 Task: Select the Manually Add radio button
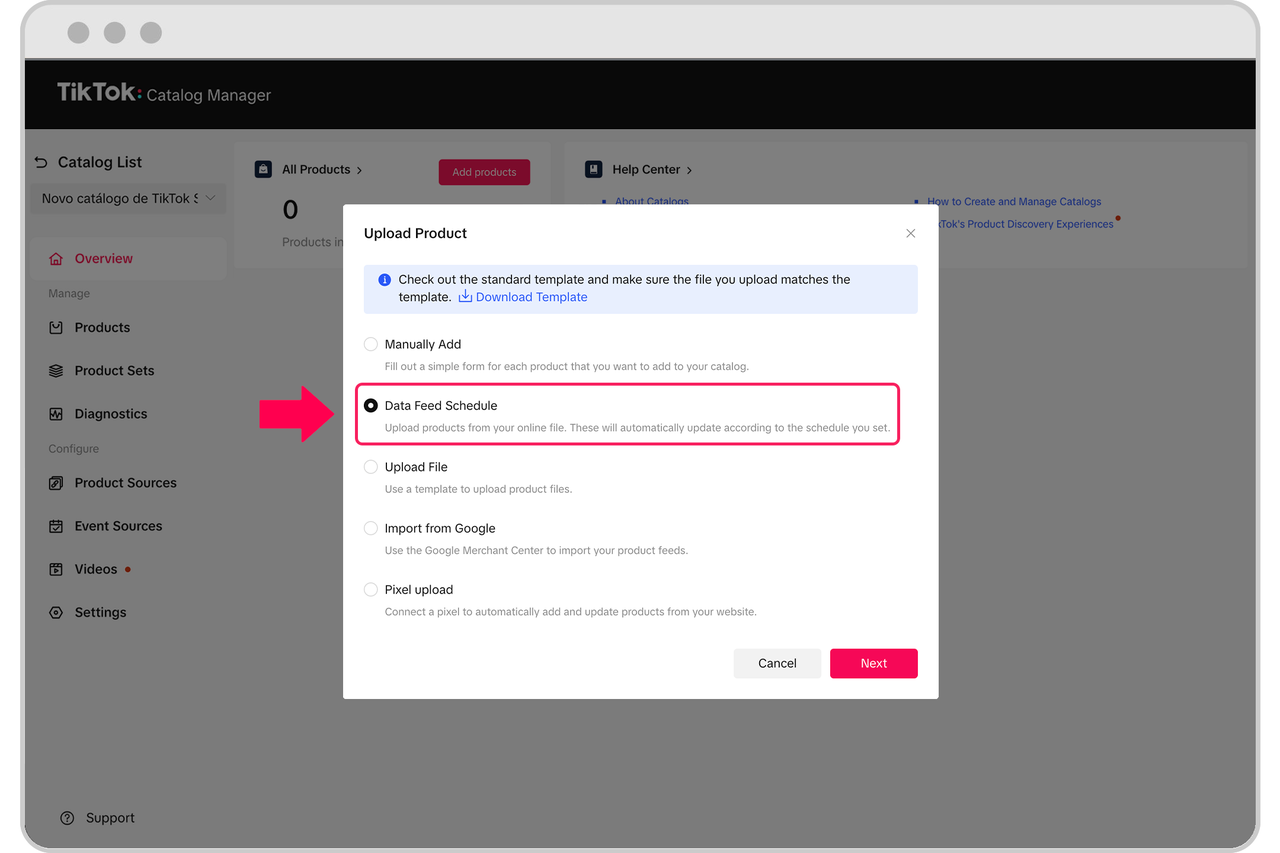(371, 344)
